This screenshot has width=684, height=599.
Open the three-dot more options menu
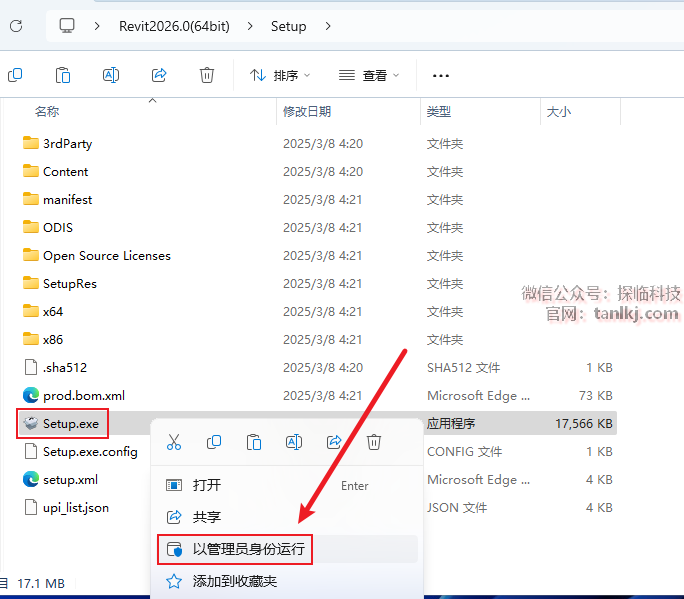pos(441,75)
